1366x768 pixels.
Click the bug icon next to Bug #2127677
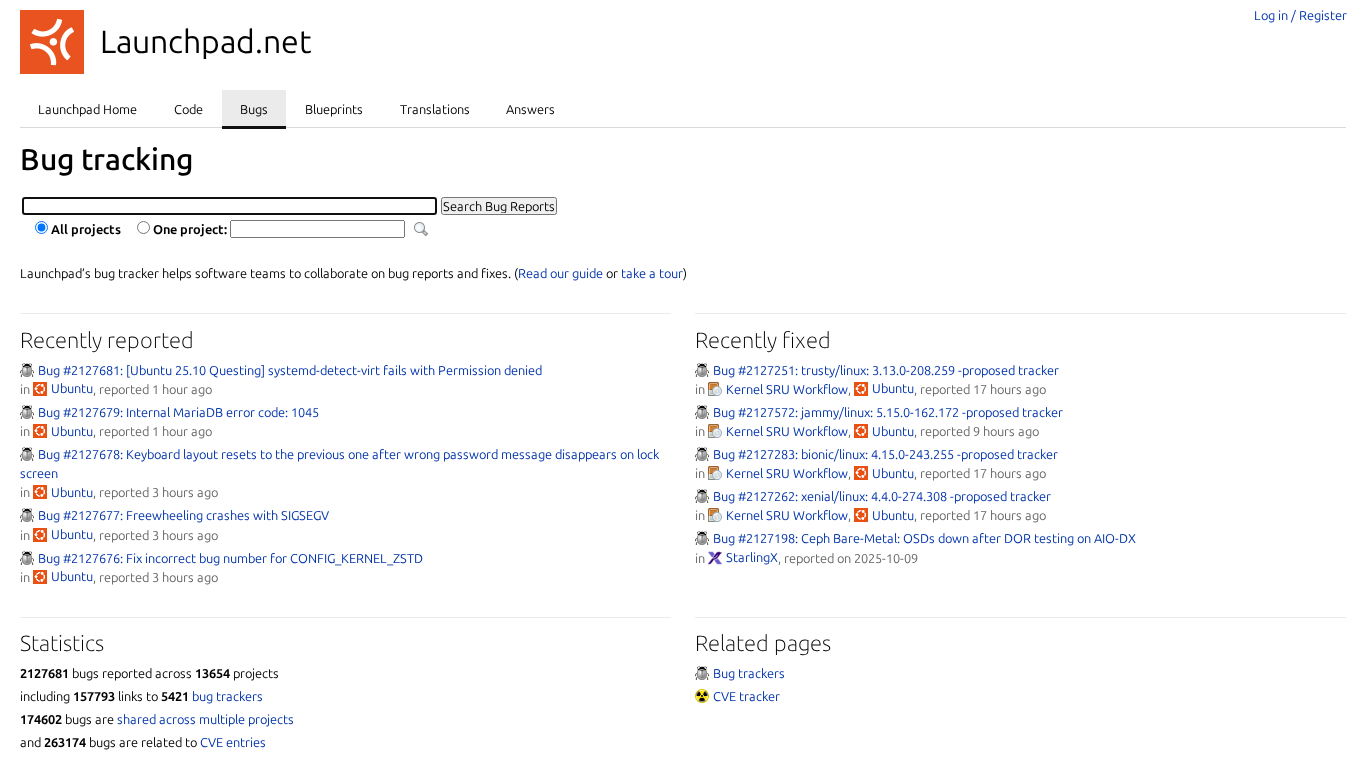(27, 515)
